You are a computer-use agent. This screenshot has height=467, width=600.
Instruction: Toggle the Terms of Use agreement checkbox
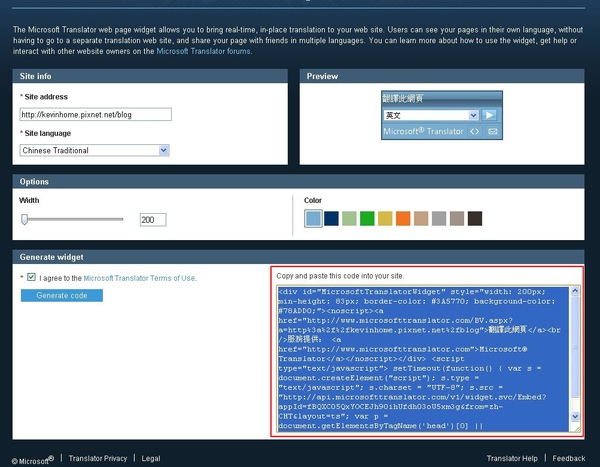coord(31,277)
